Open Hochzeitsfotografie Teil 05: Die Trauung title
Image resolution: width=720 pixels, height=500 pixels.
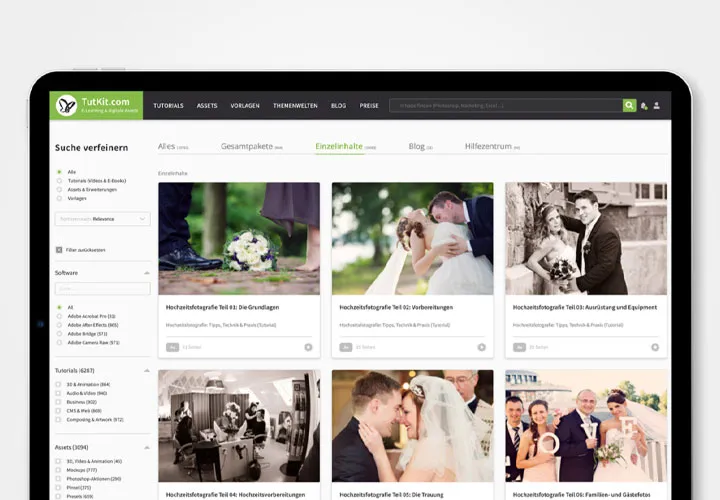391,495
